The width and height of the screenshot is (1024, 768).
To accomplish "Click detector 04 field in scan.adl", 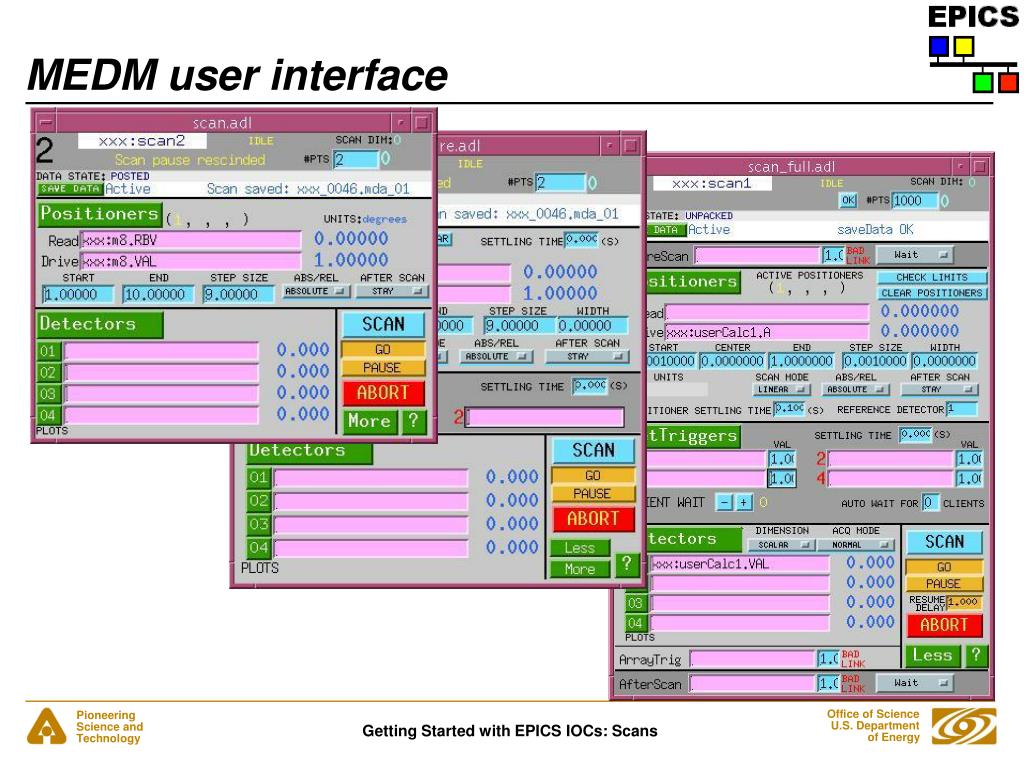I will click(x=161, y=415).
